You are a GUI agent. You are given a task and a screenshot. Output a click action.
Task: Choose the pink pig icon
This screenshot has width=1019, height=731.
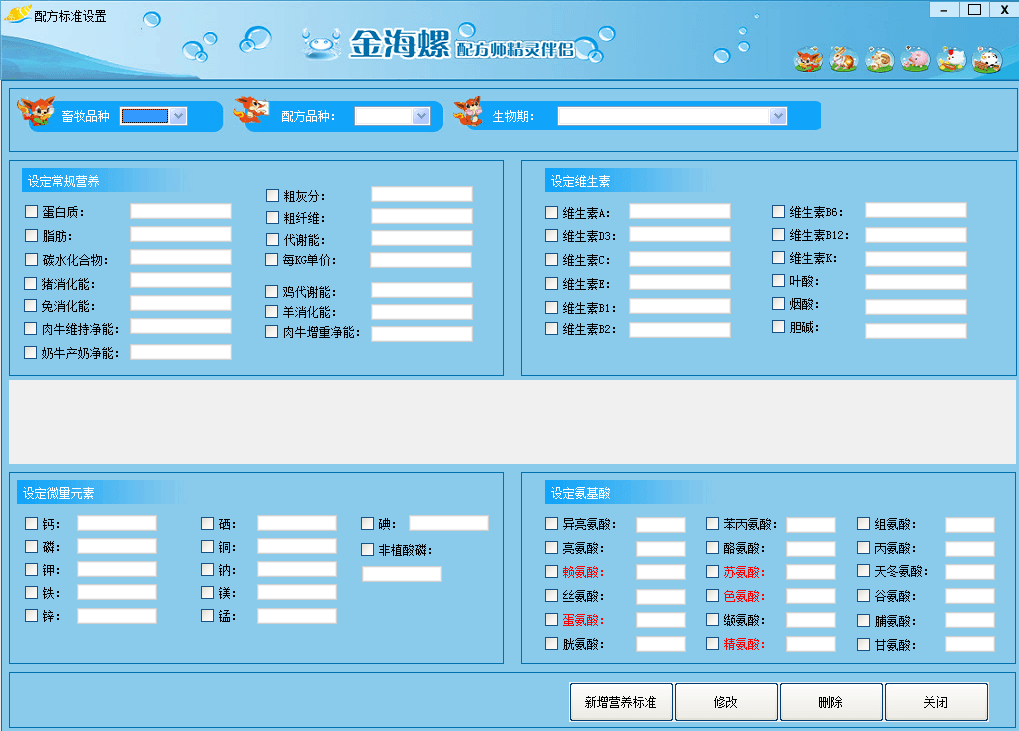coord(915,60)
